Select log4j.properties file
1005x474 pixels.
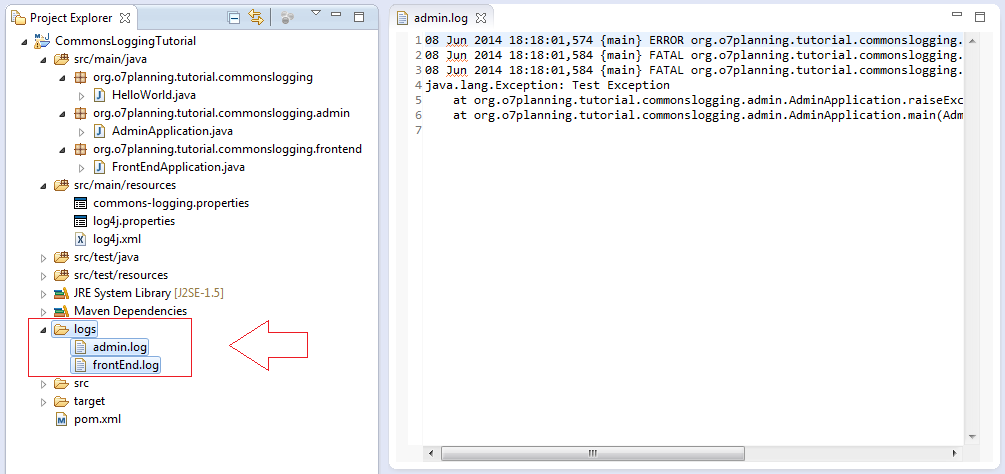click(x=134, y=221)
